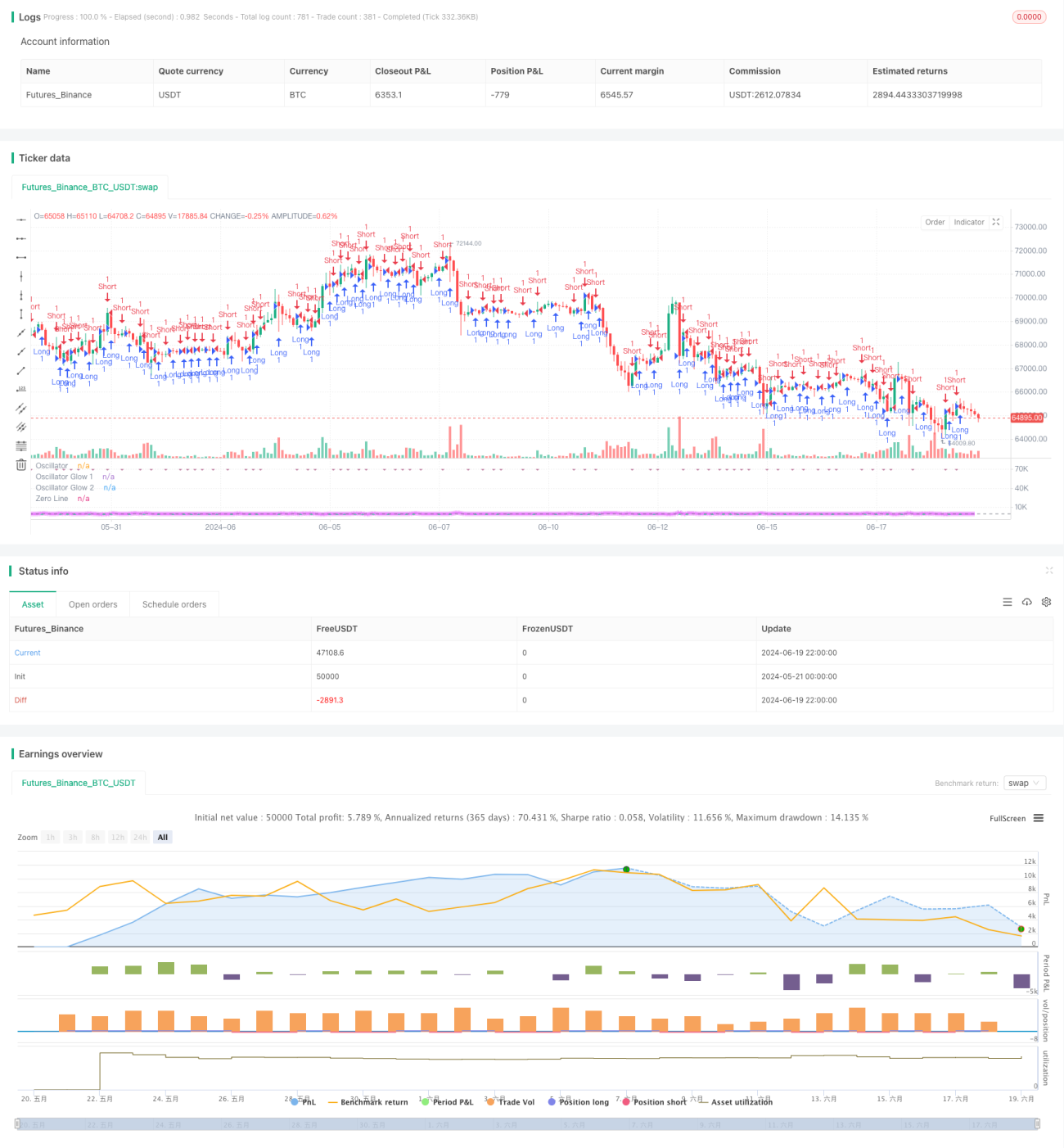The width and height of the screenshot is (1064, 1148).
Task: Click the Order button on the chart
Action: 935,222
